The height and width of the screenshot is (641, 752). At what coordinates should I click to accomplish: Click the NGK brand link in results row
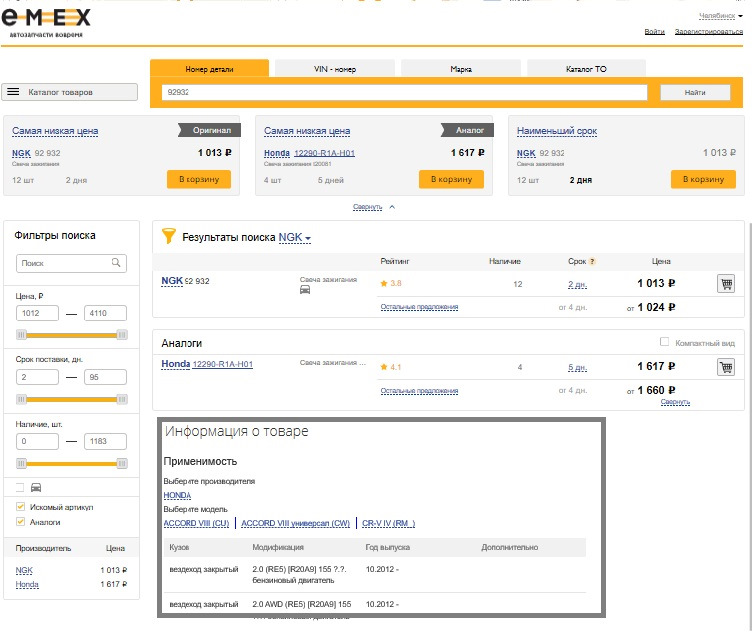[172, 281]
